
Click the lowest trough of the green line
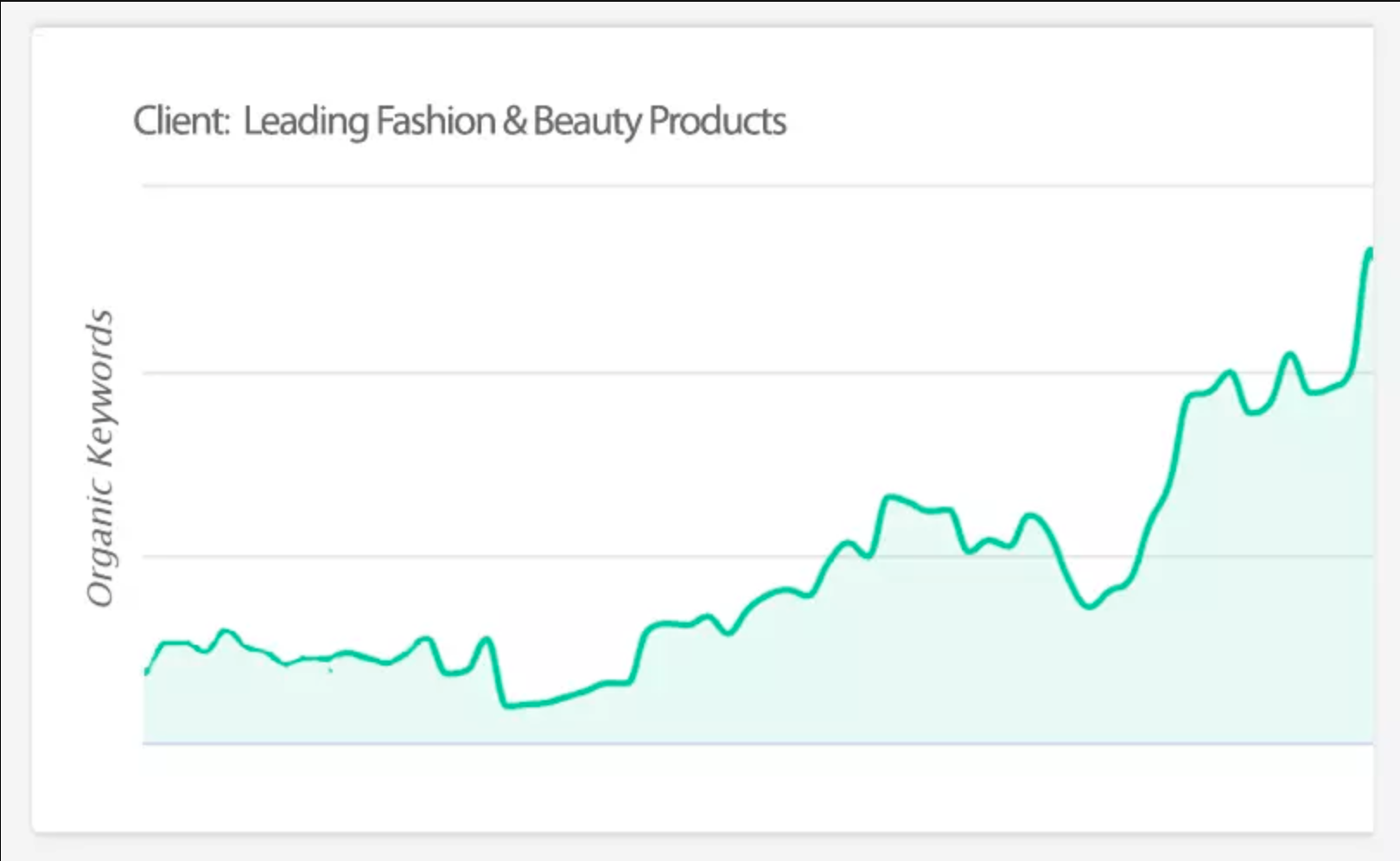[508, 705]
